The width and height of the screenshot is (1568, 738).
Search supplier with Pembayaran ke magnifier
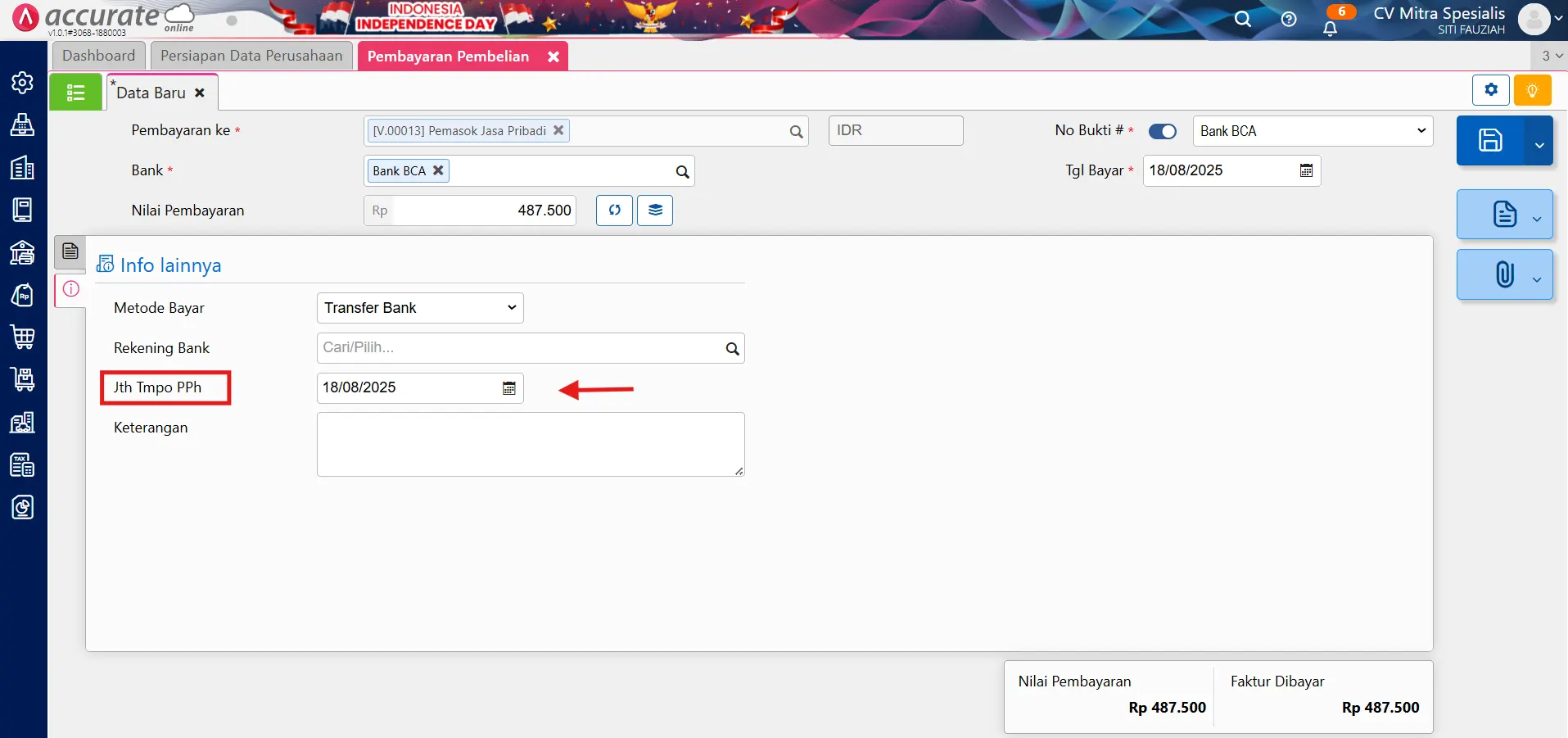(x=796, y=131)
